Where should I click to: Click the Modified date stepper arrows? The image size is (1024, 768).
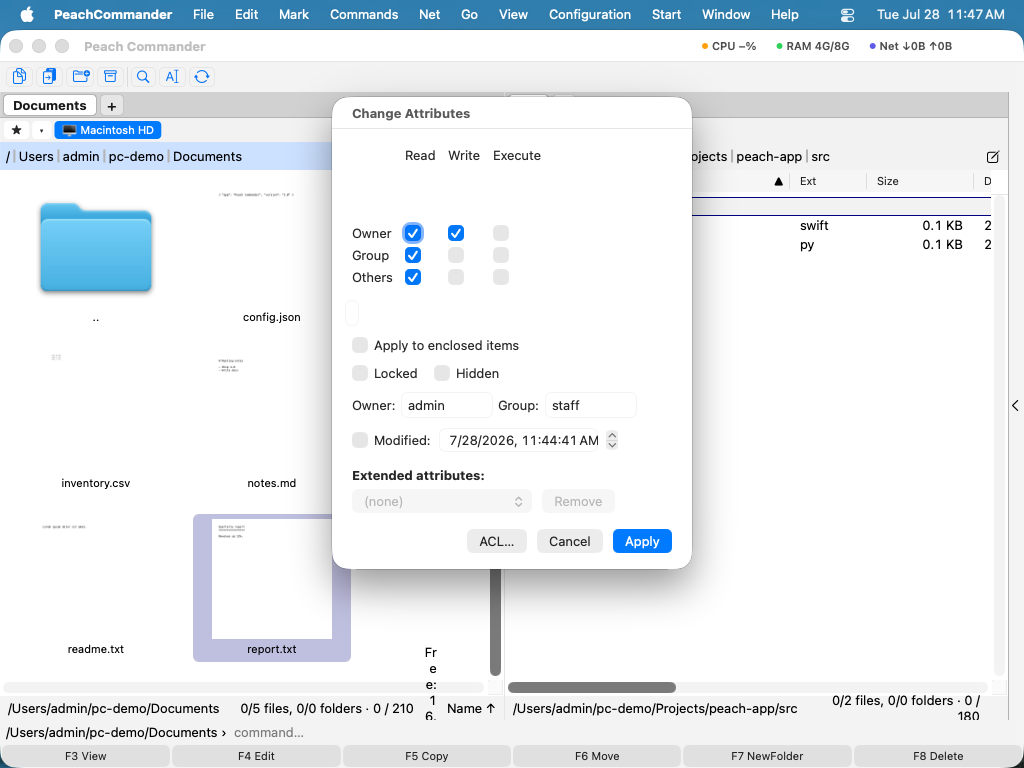point(612,440)
